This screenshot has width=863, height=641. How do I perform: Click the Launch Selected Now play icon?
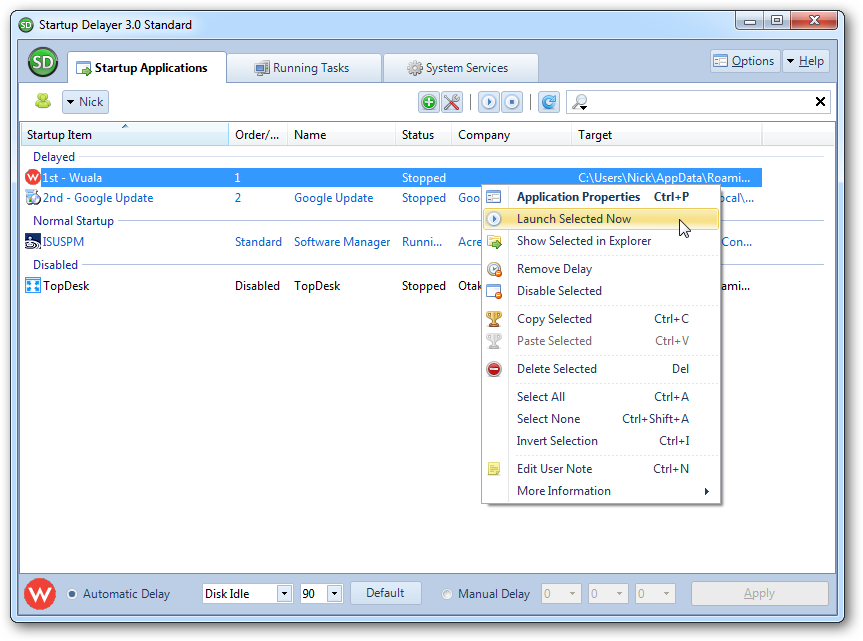tap(494, 219)
